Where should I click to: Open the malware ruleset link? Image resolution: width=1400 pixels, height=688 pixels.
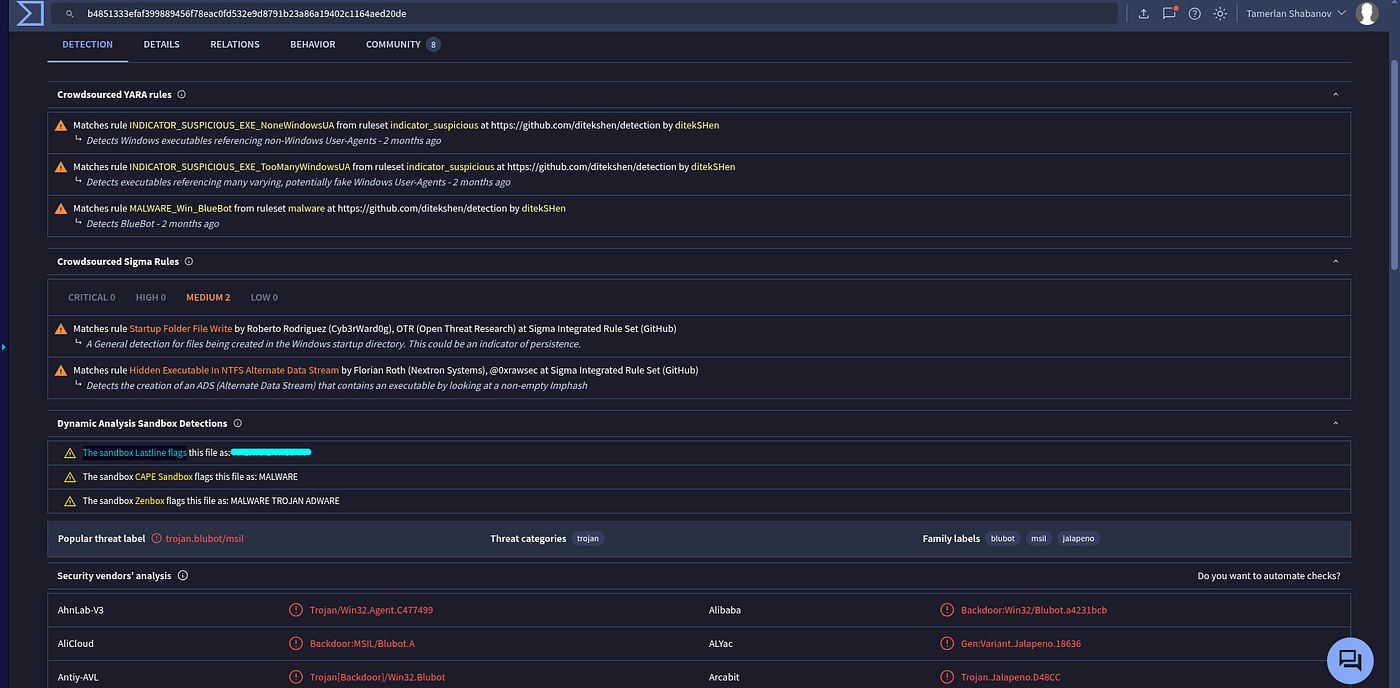(306, 209)
